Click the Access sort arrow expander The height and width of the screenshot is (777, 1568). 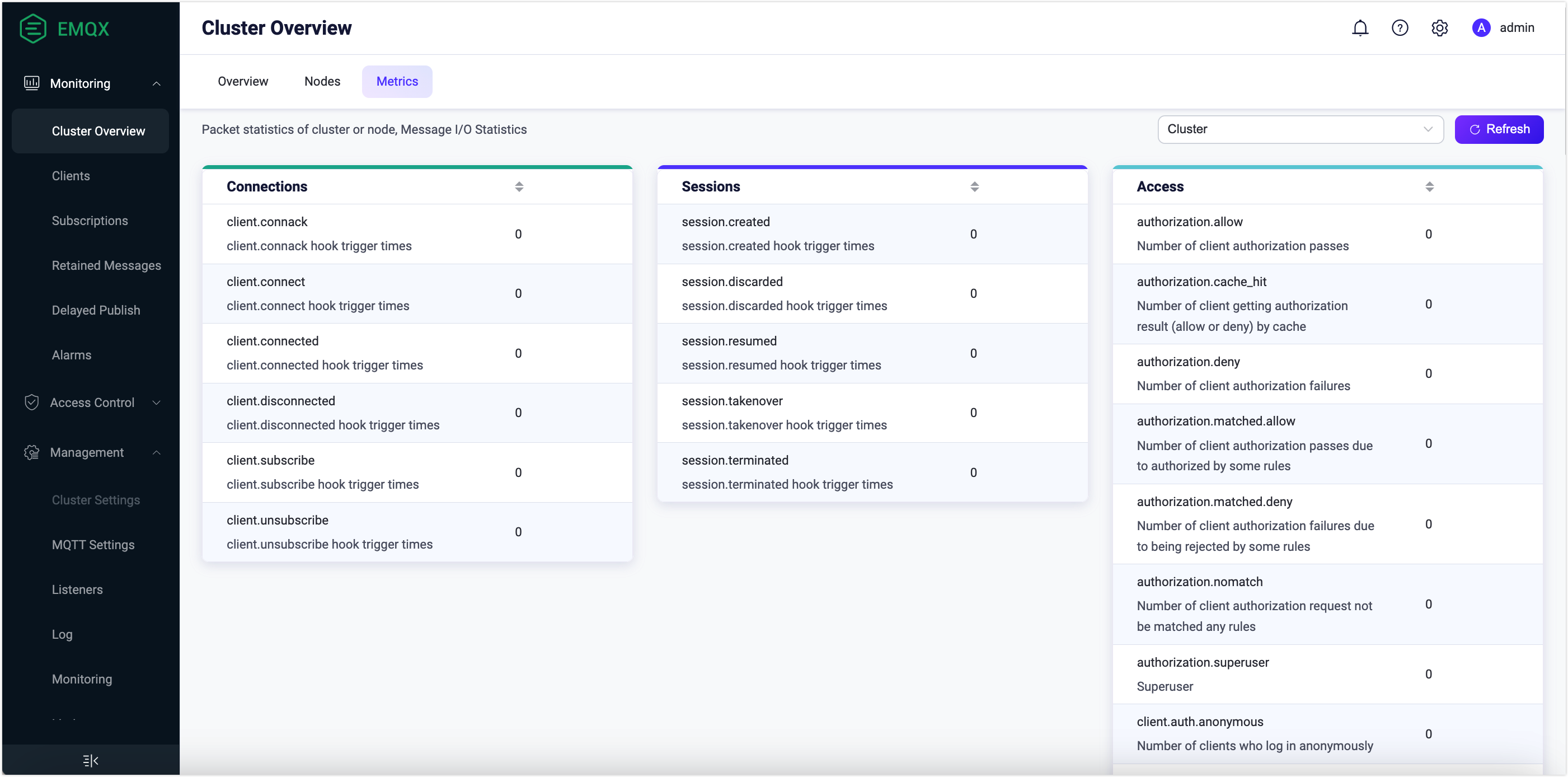[x=1429, y=187]
